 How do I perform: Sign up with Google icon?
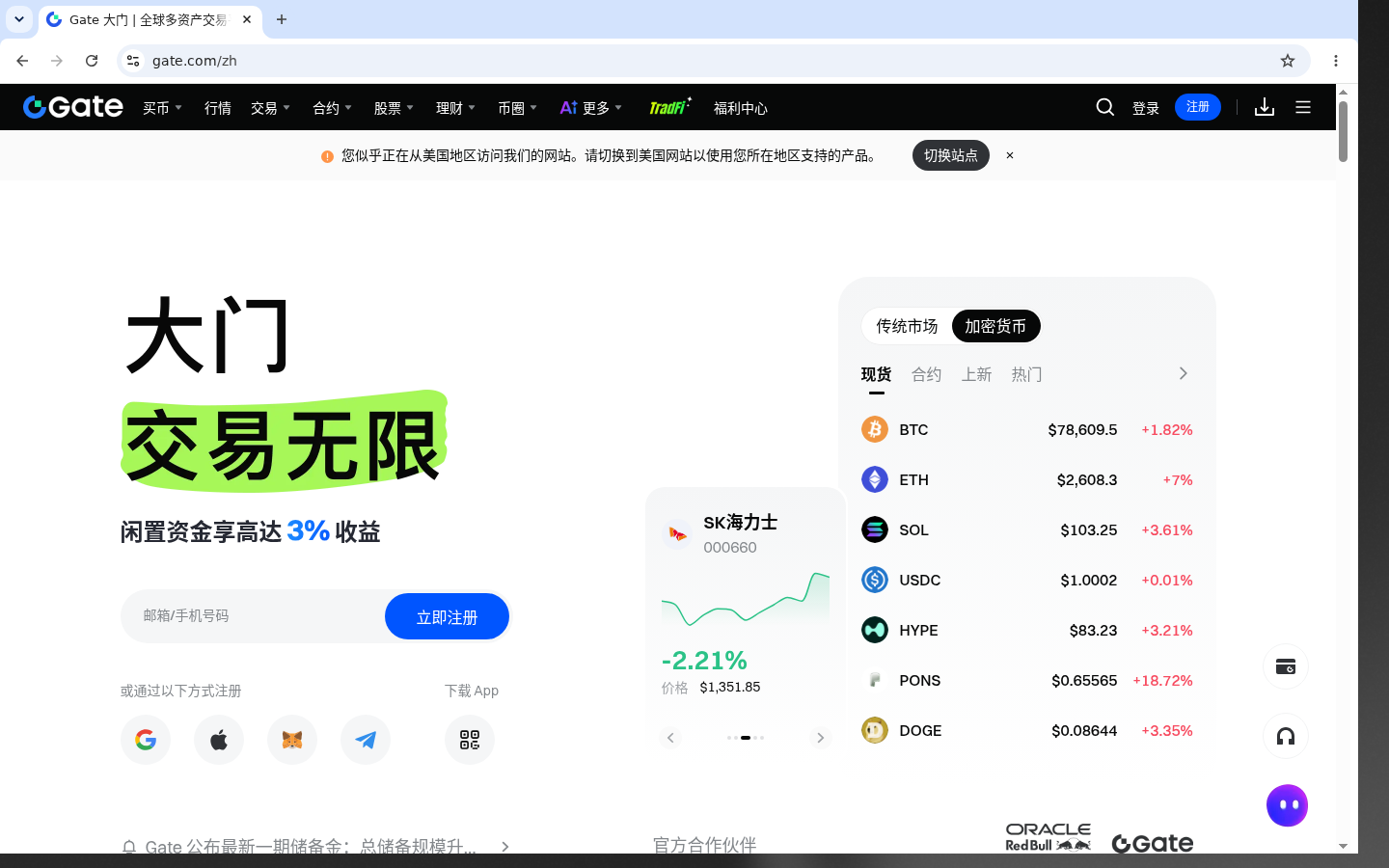pyautogui.click(x=146, y=740)
